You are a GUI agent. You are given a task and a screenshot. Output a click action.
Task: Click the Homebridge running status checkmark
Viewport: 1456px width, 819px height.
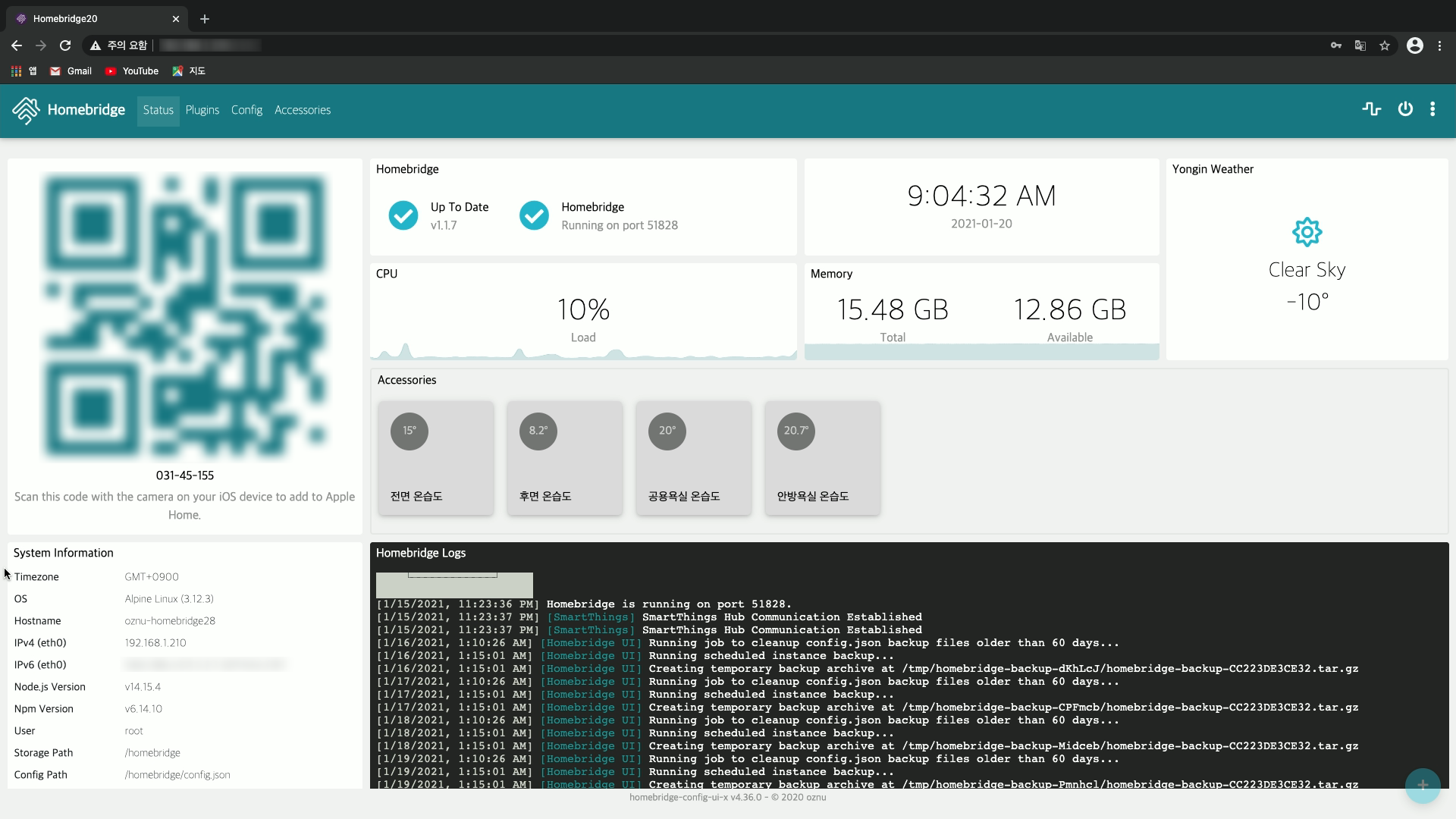coord(534,215)
